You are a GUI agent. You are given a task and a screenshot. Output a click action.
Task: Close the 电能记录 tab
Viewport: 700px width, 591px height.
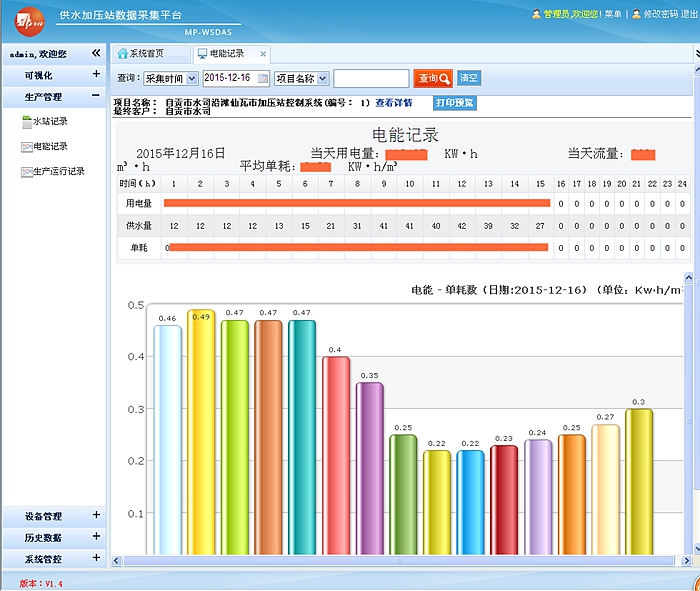click(263, 54)
